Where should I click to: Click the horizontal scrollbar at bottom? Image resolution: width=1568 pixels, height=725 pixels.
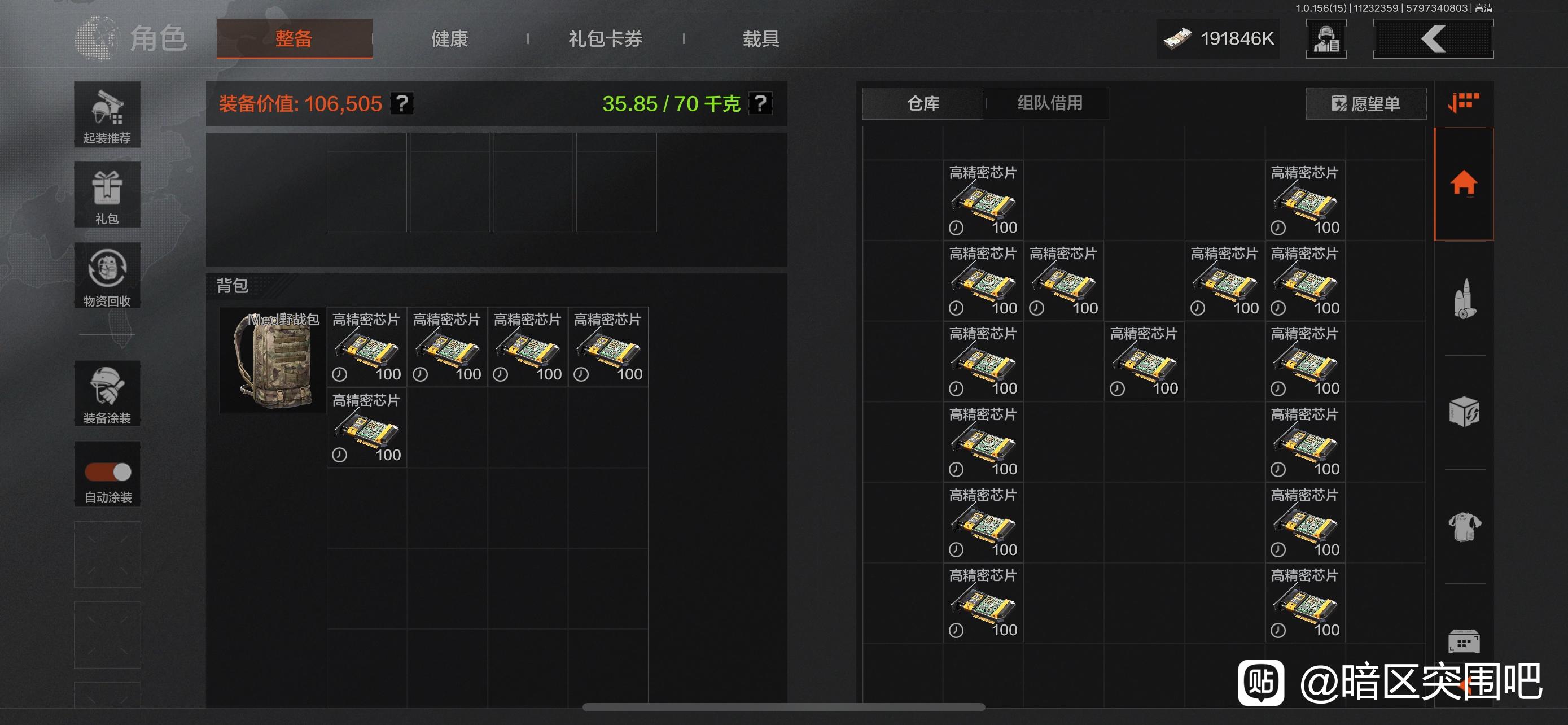click(783, 707)
